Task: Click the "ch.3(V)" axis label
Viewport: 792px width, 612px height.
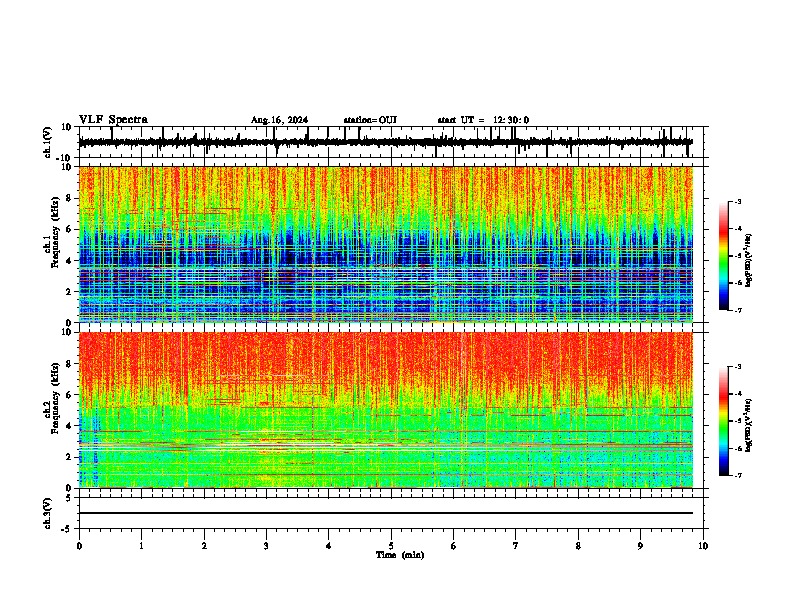Action: point(48,514)
